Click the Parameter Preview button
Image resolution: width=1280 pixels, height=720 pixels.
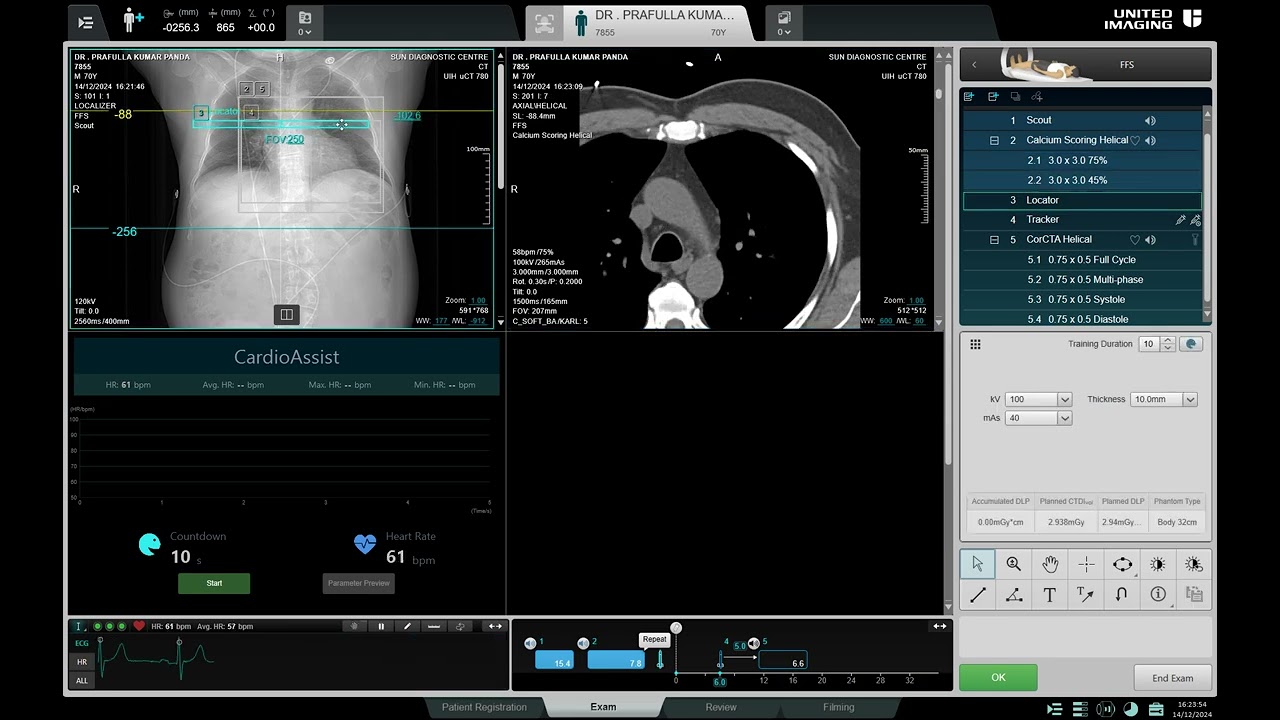pyautogui.click(x=358, y=583)
